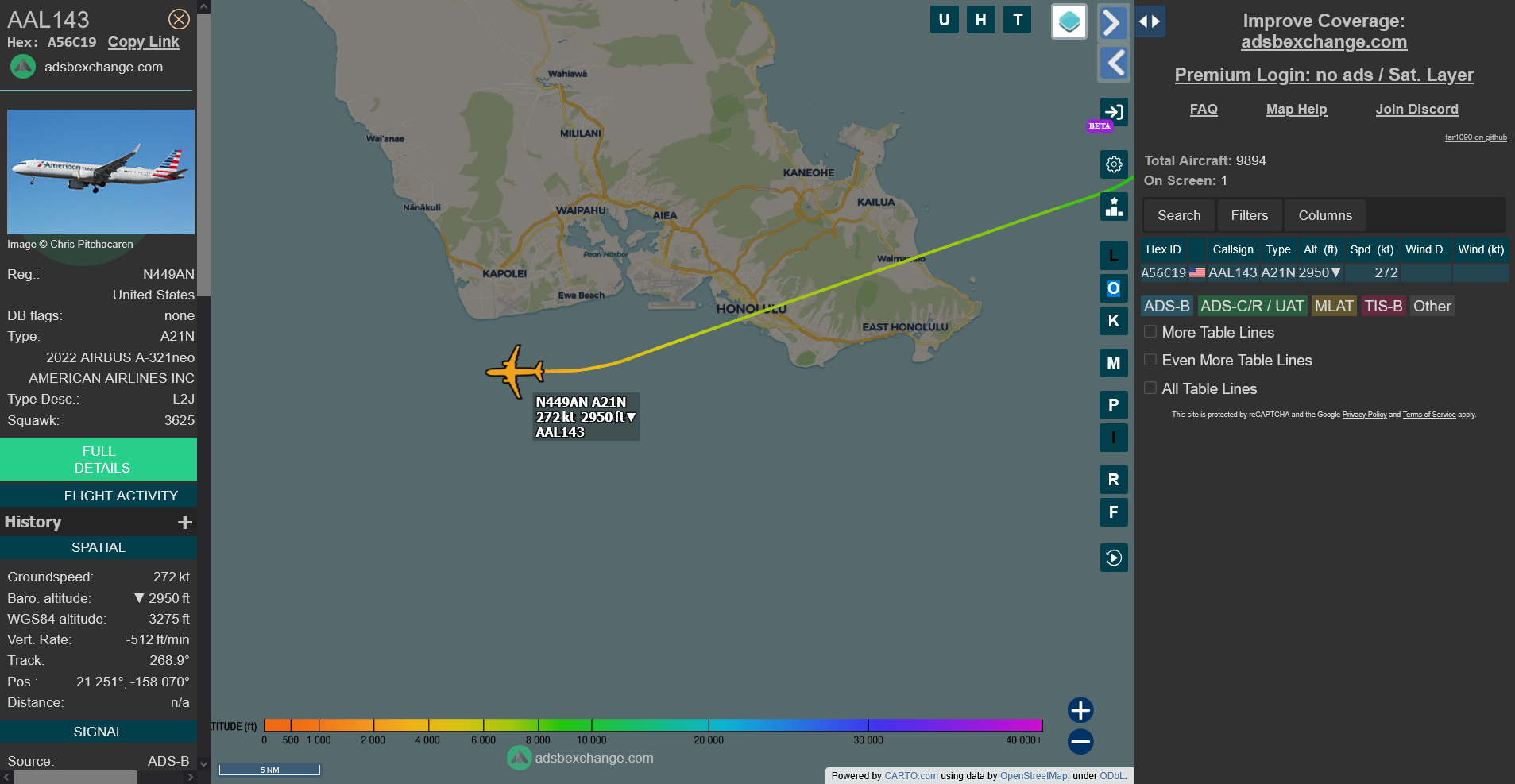1515x784 pixels.
Task: Click the right arrow sidebar button
Action: (1114, 22)
